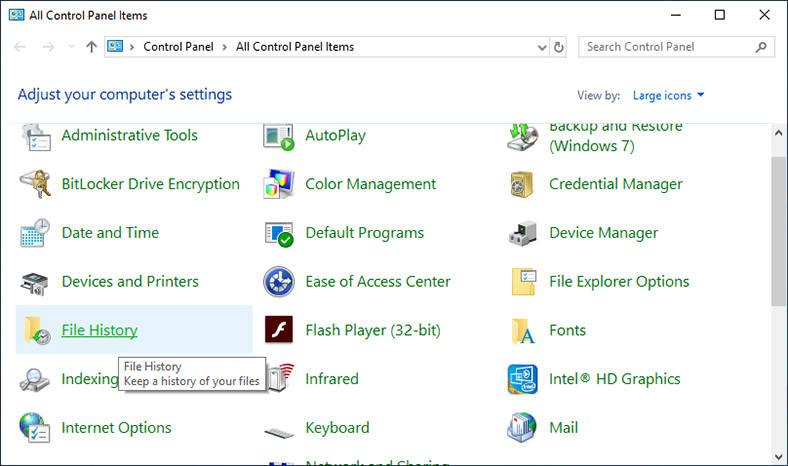The height and width of the screenshot is (466, 788).
Task: Open the AutoPlay icon
Action: [x=279, y=137]
